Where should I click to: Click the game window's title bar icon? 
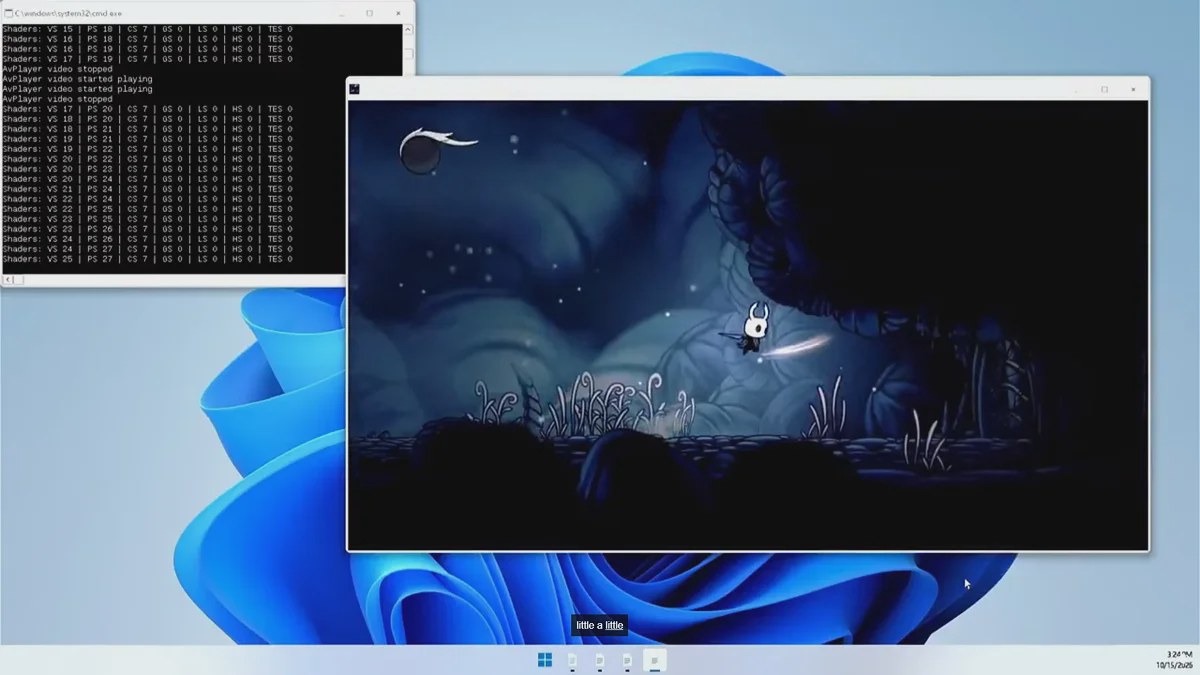354,89
